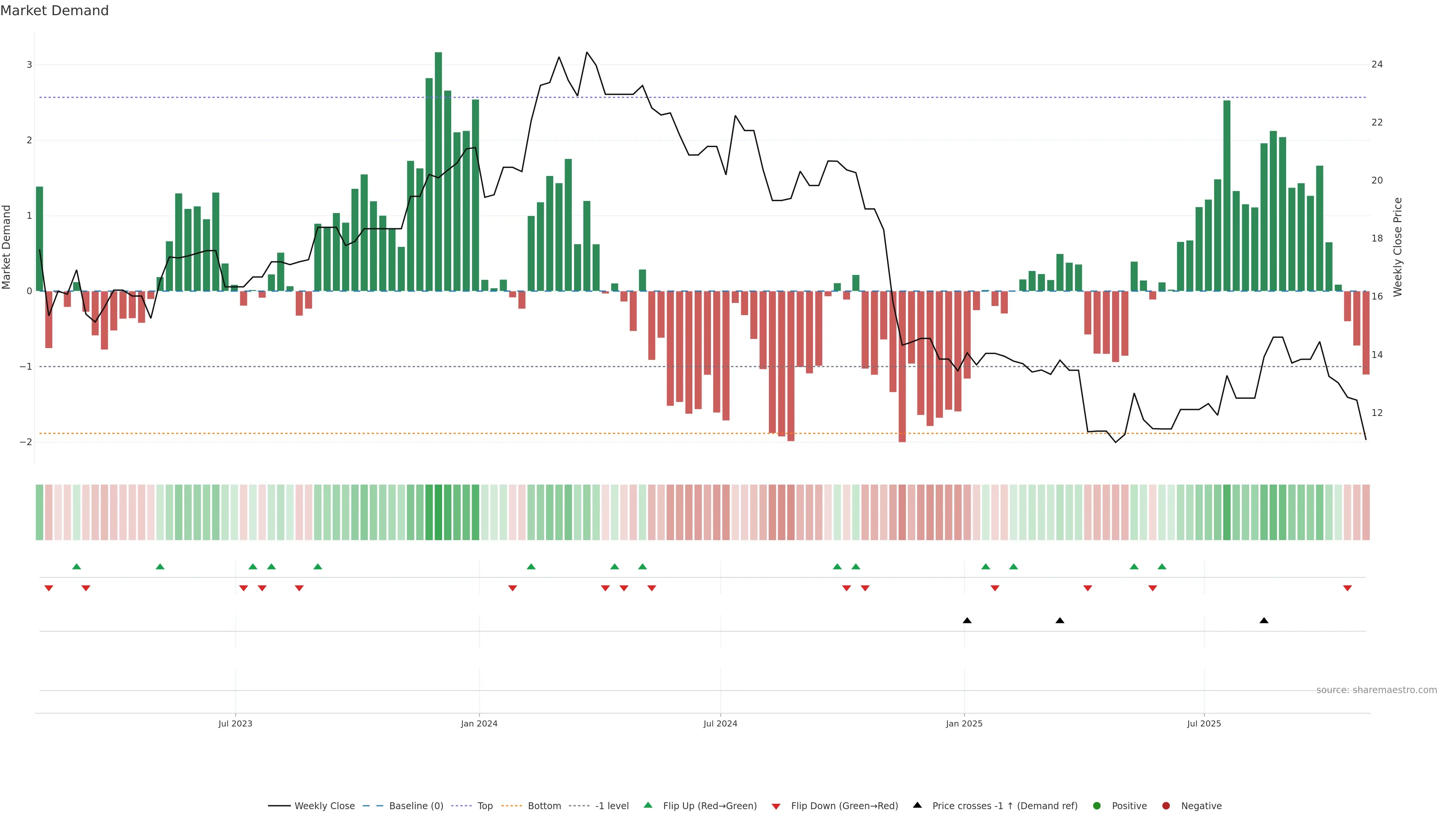Click green Flip Up legend triangle
1456x819 pixels.
click(x=648, y=805)
